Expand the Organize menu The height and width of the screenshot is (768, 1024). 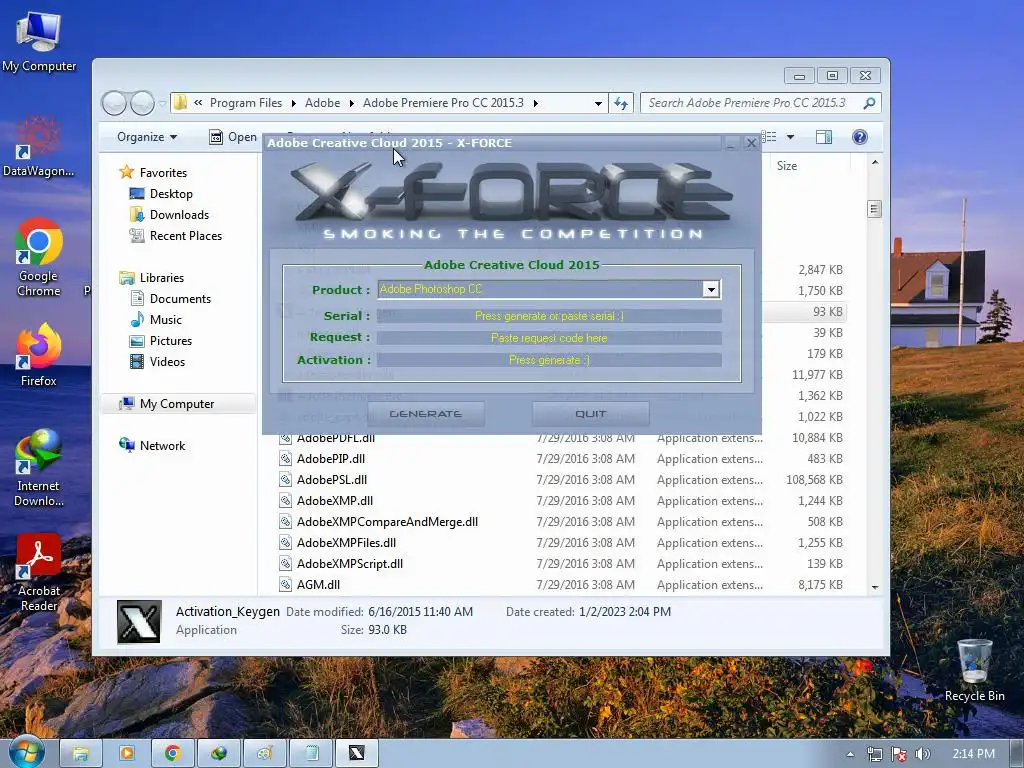tap(147, 137)
